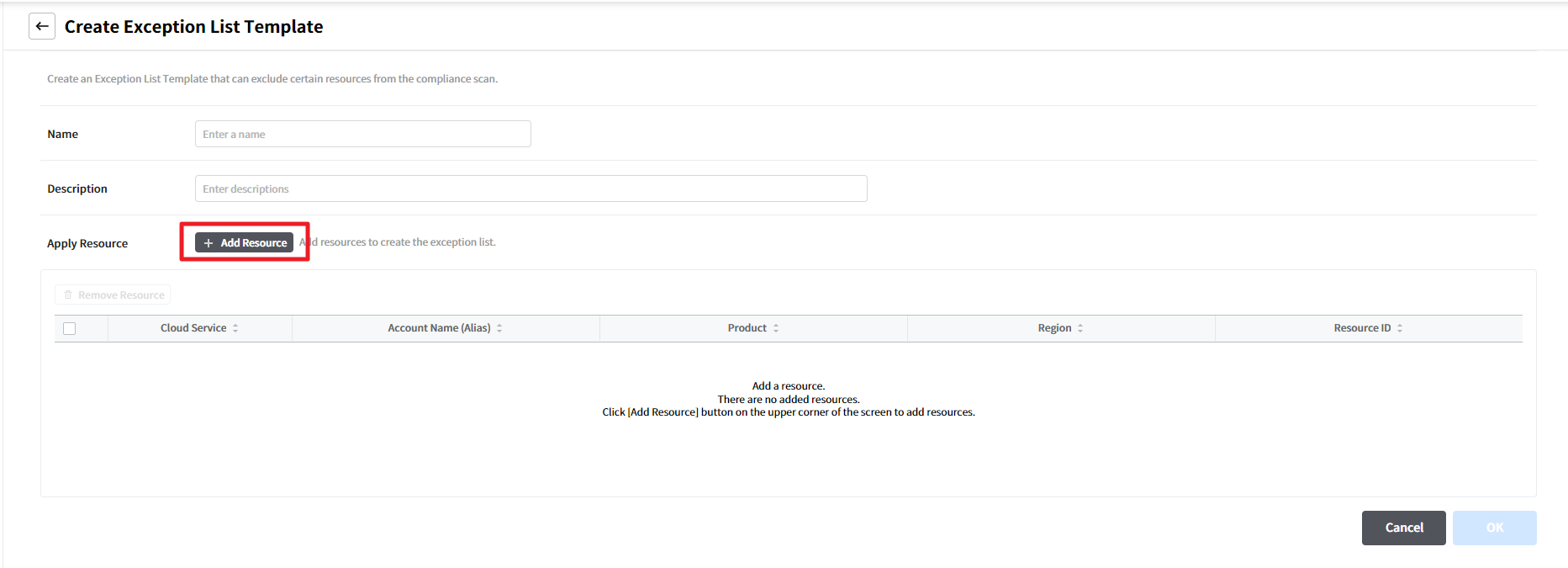Click the Remove Resource button label
1568x568 pixels.
tap(121, 295)
